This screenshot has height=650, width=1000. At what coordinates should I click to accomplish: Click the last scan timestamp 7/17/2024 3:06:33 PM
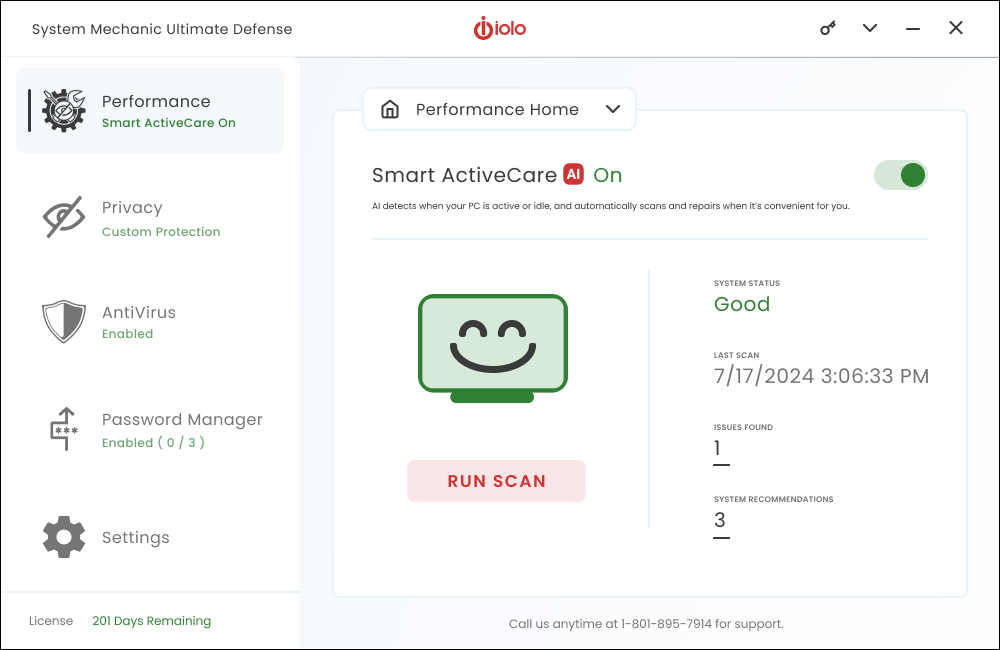tap(821, 376)
